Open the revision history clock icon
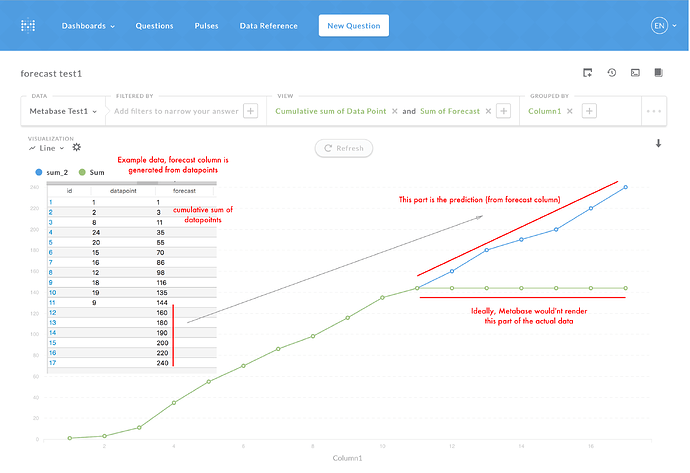Screen dimensions: 690x473 tap(612, 73)
